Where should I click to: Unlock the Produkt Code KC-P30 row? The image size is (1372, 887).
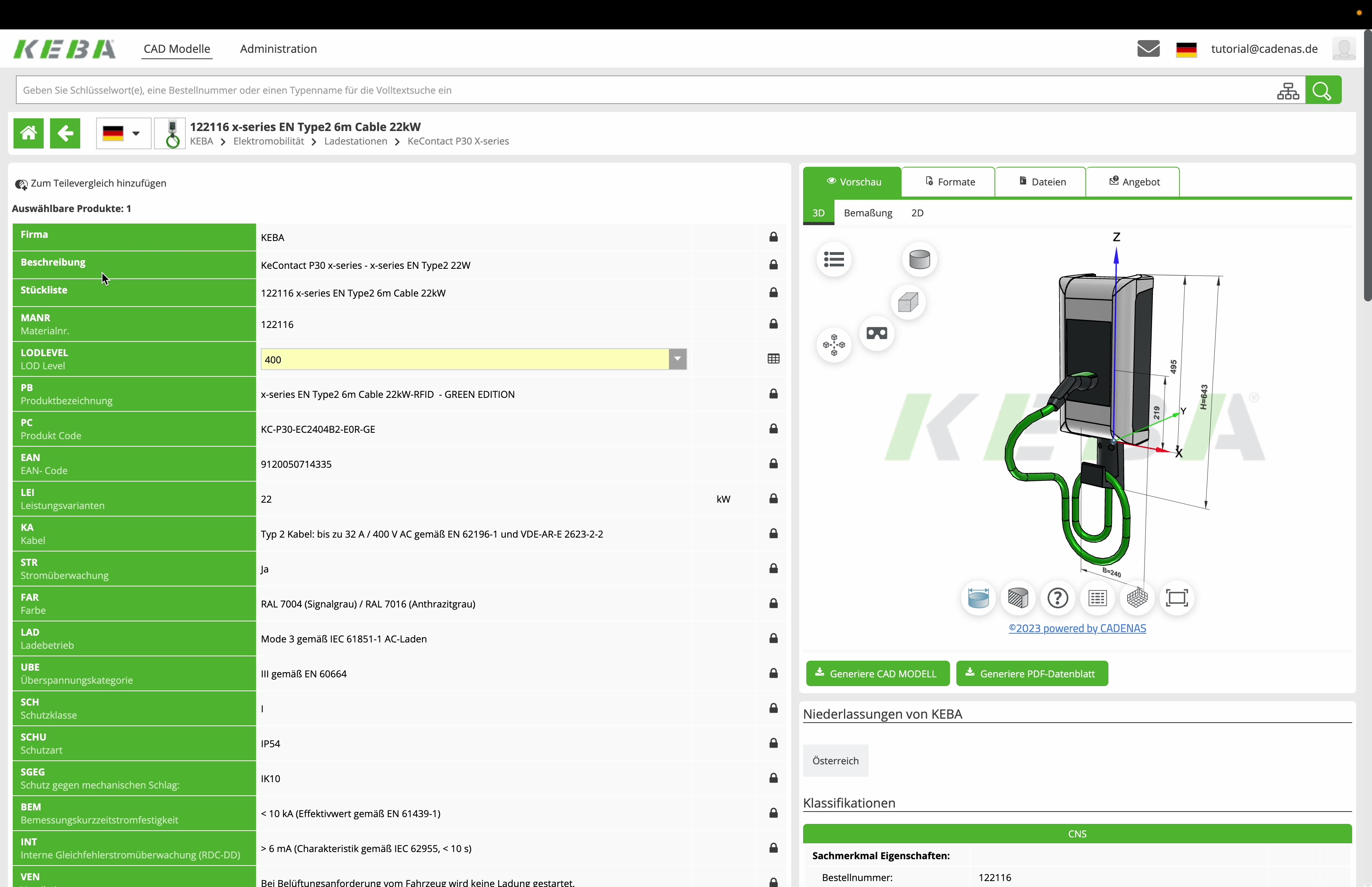(773, 428)
